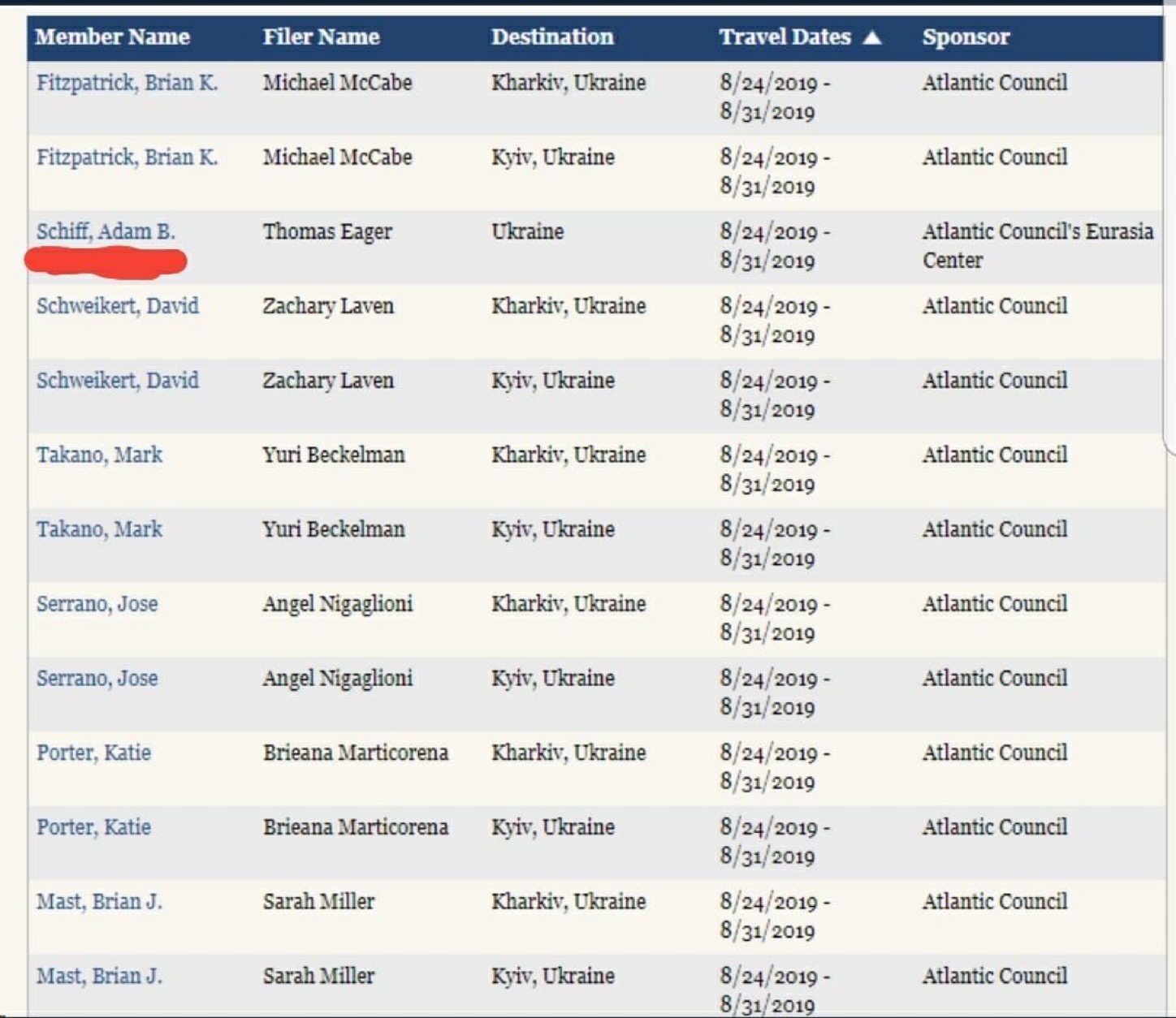Open Porter, Katie link in Kyiv row
Image resolution: width=1176 pixels, height=1018 pixels.
pyautogui.click(x=93, y=828)
